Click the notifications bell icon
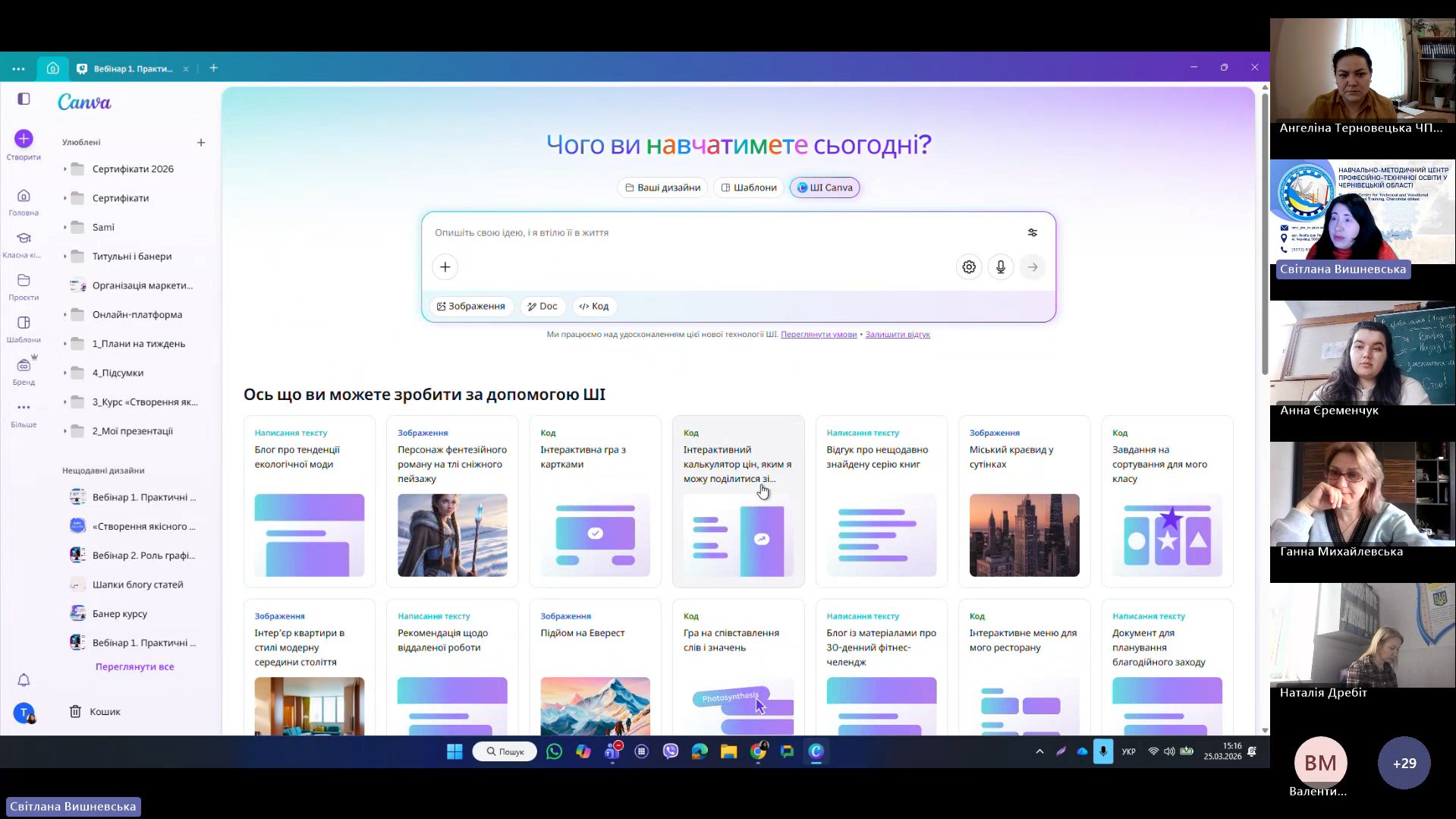Viewport: 1456px width, 819px height. click(x=24, y=680)
